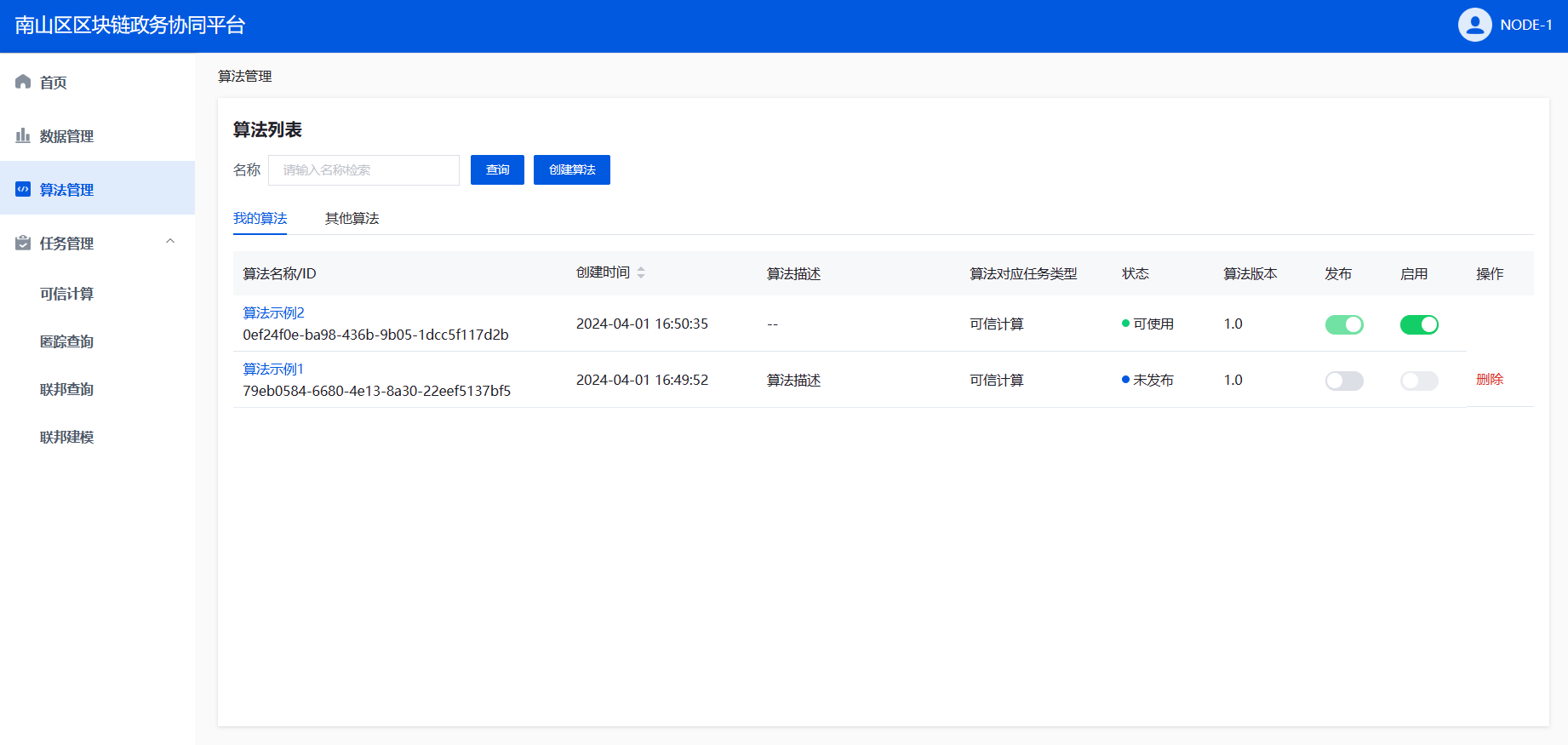Open the 算法示例2 link

point(273,313)
